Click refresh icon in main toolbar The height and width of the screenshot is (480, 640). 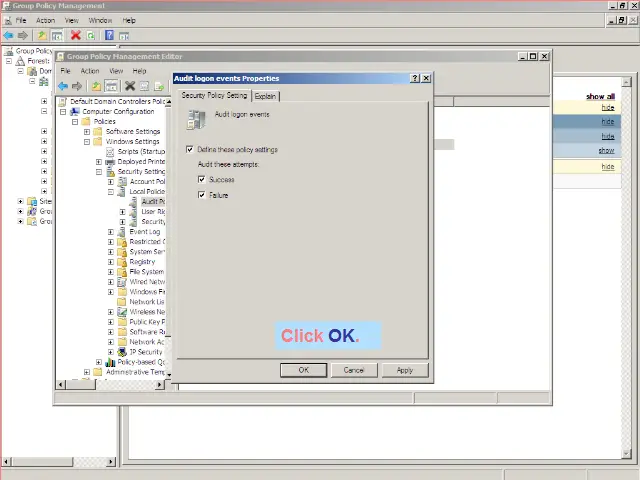pos(91,36)
